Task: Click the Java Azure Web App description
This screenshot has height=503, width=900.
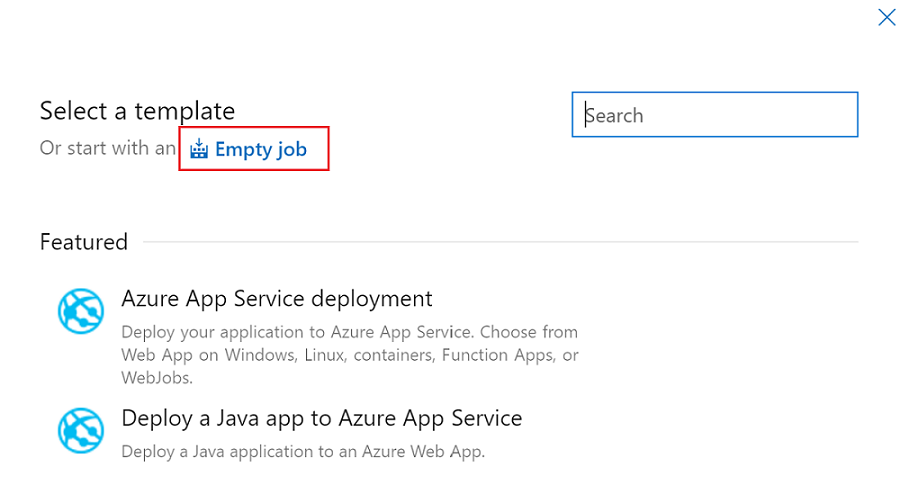Action: pos(302,451)
